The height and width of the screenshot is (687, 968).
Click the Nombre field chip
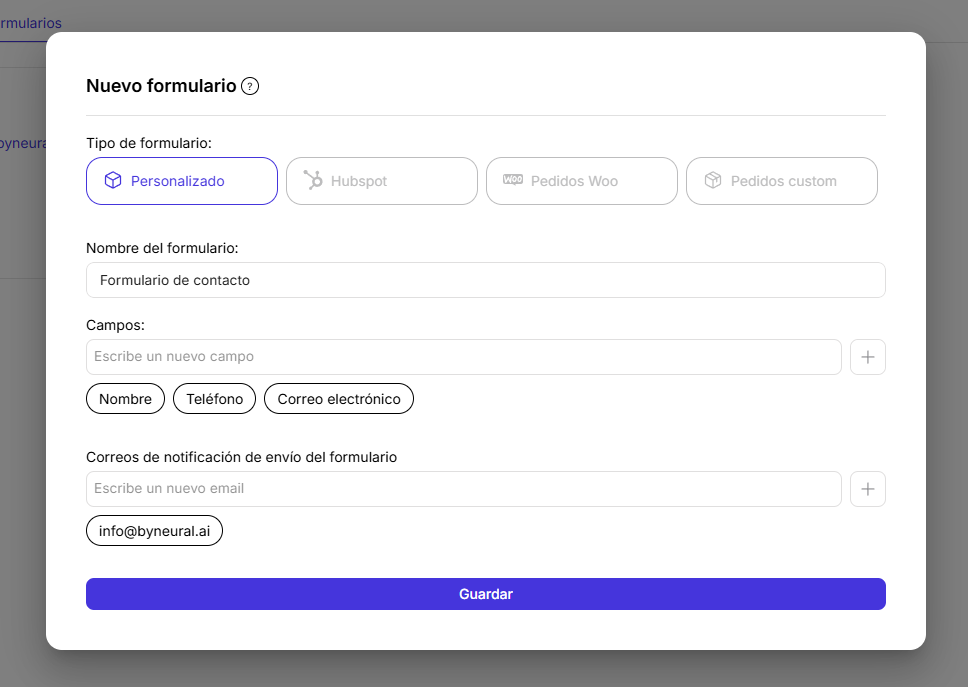pyautogui.click(x=125, y=398)
